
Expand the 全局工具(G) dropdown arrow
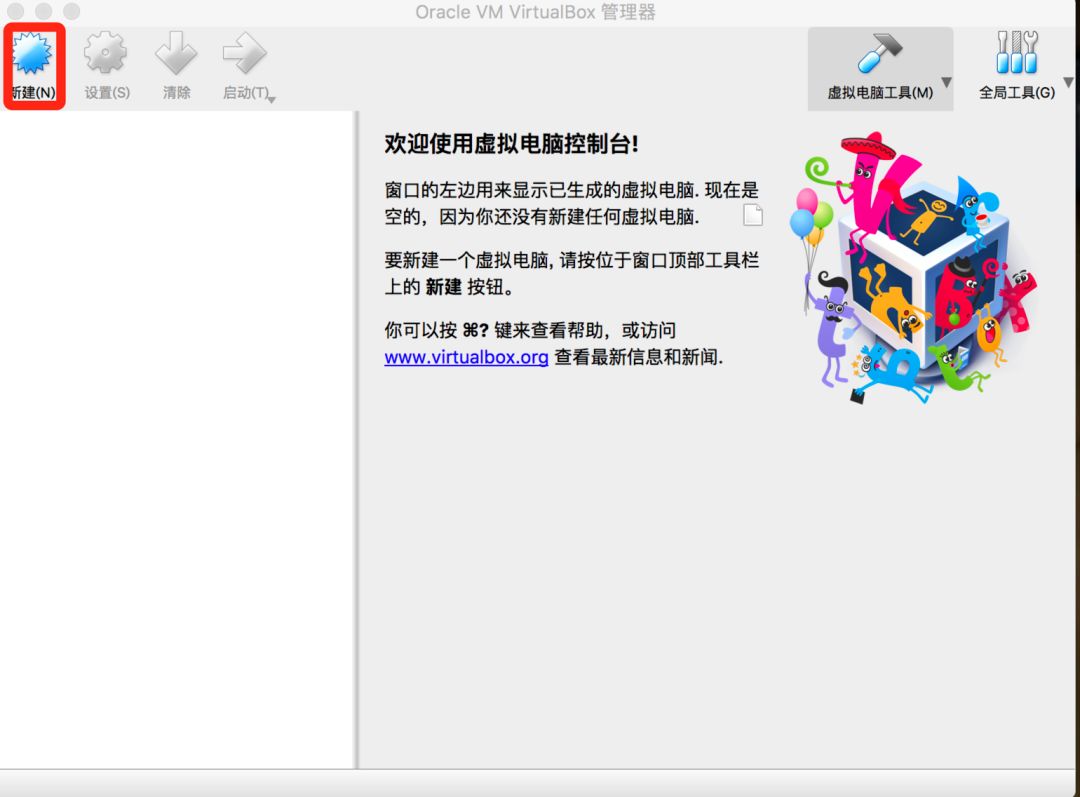point(1068,83)
